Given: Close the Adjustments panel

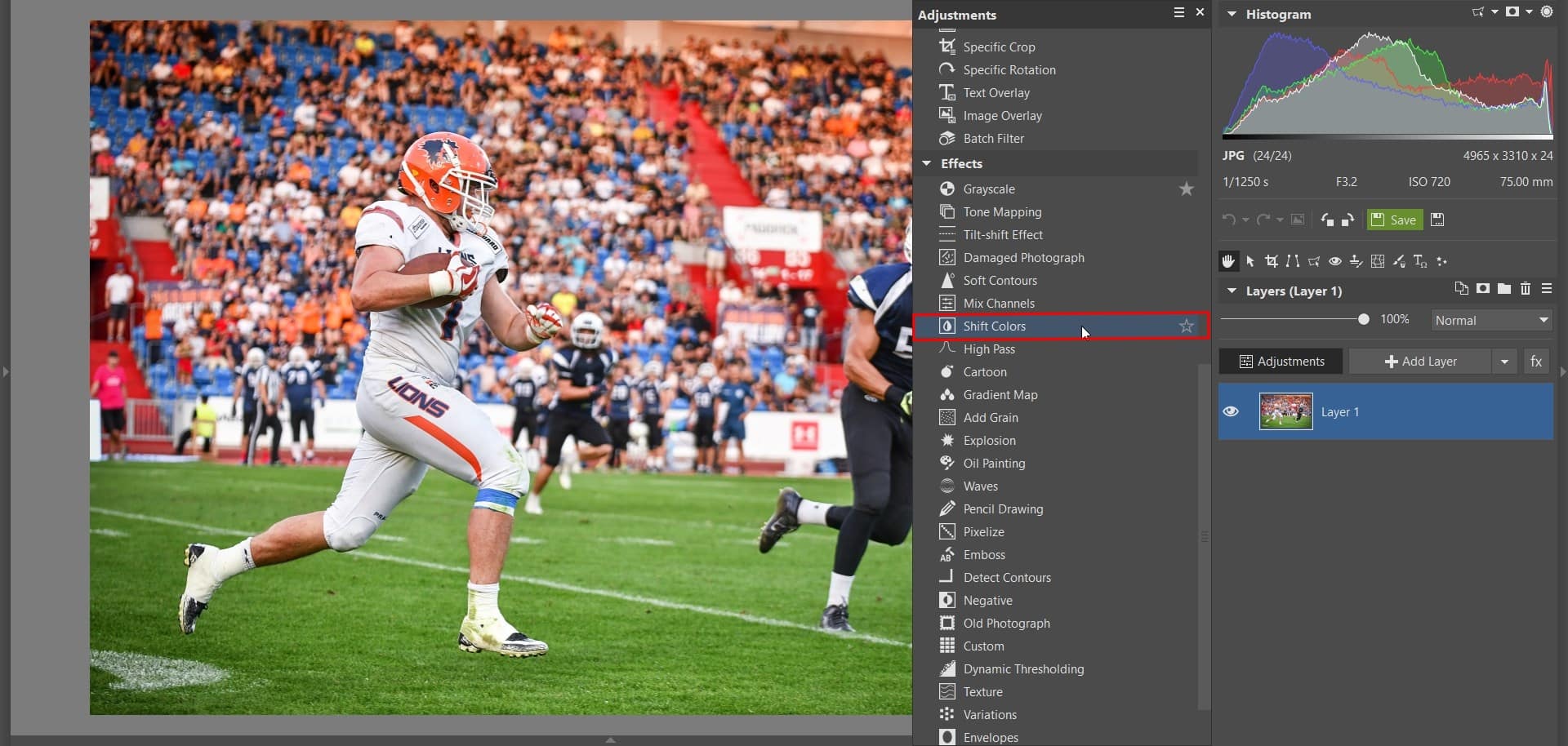Looking at the screenshot, I should pos(1200,12).
